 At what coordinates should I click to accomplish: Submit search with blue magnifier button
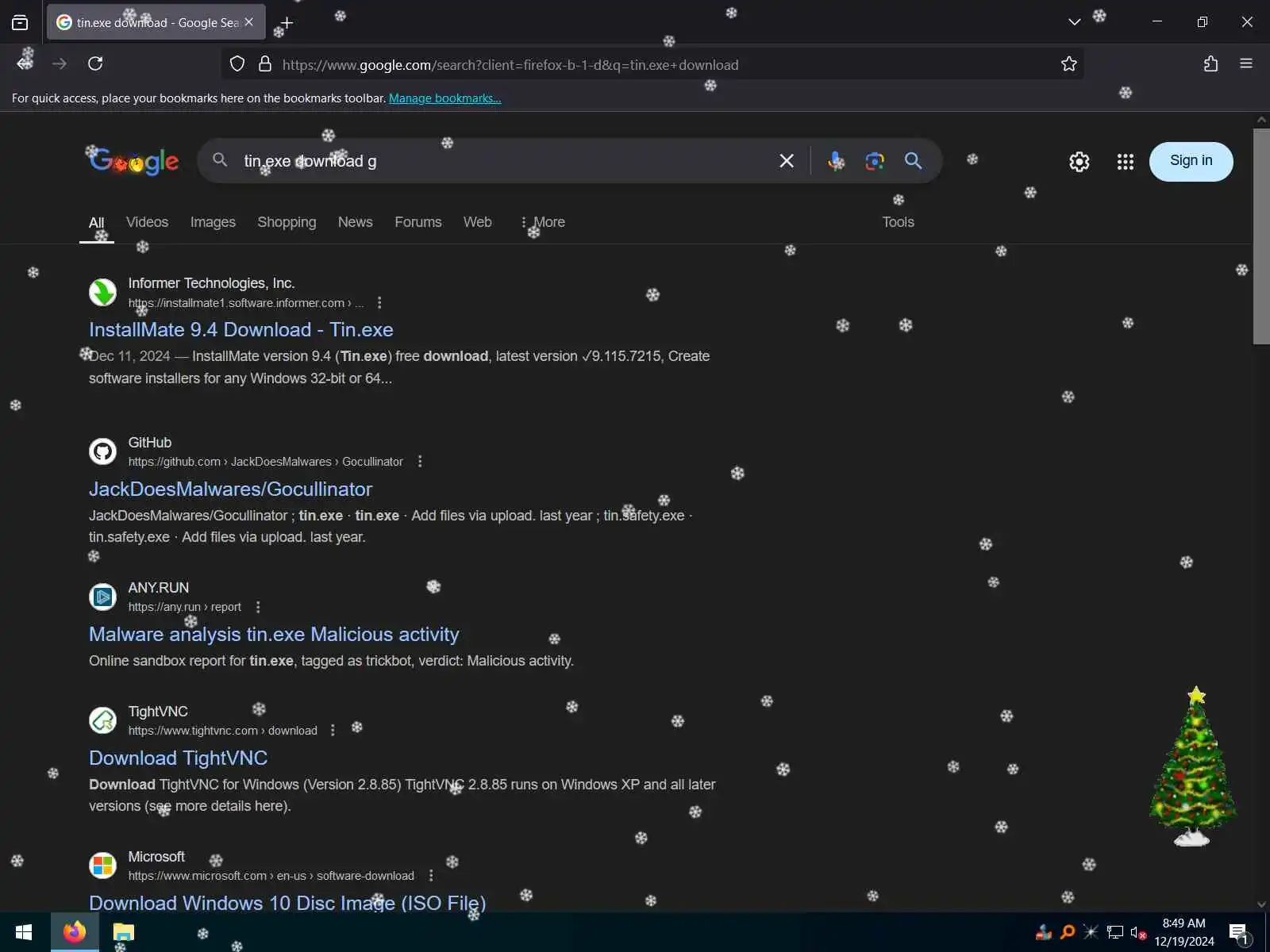[914, 161]
